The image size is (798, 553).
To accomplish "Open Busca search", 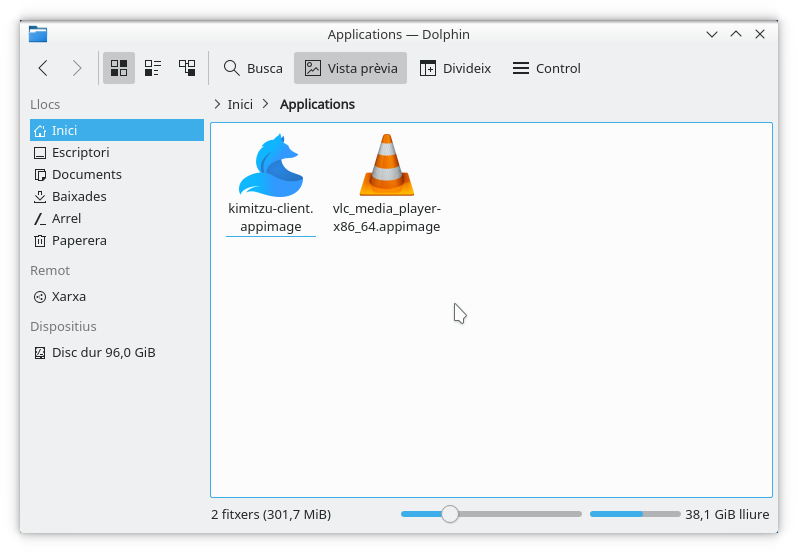I will pyautogui.click(x=253, y=68).
